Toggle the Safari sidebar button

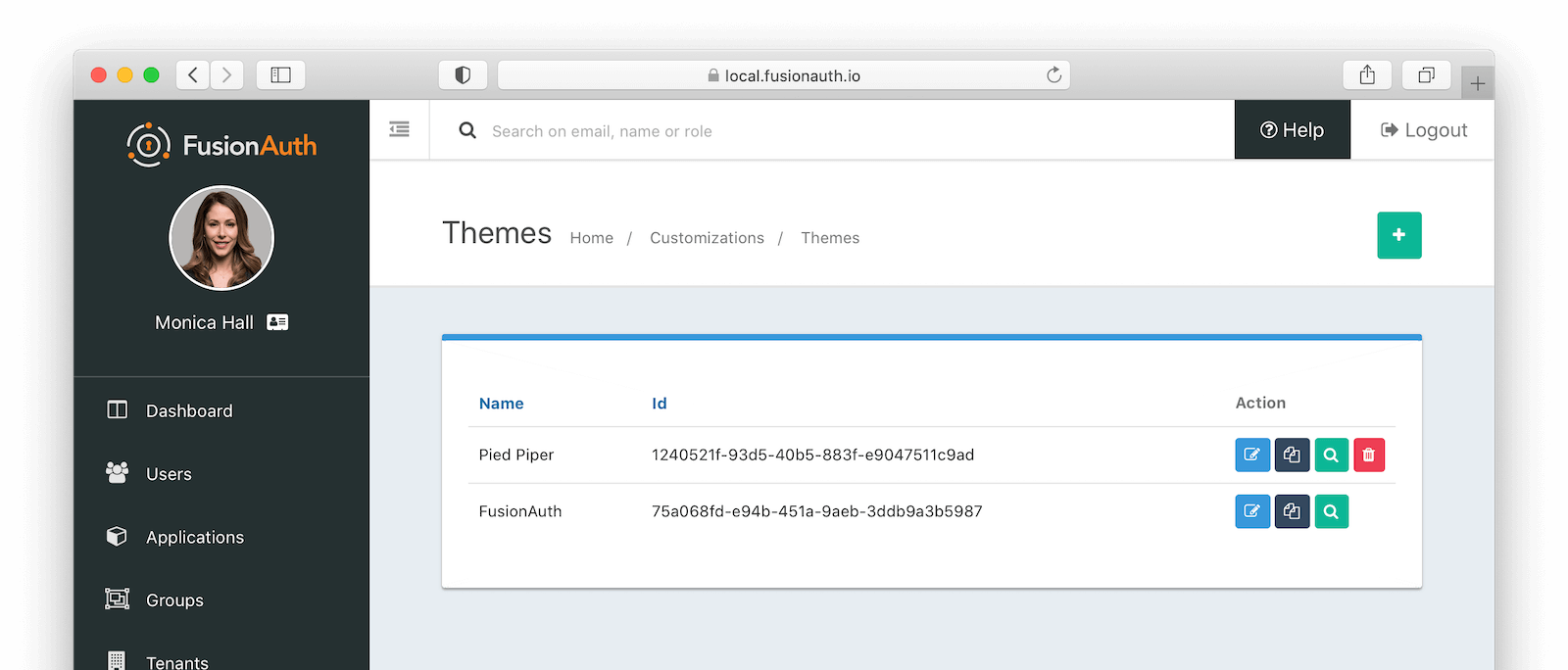tap(280, 74)
